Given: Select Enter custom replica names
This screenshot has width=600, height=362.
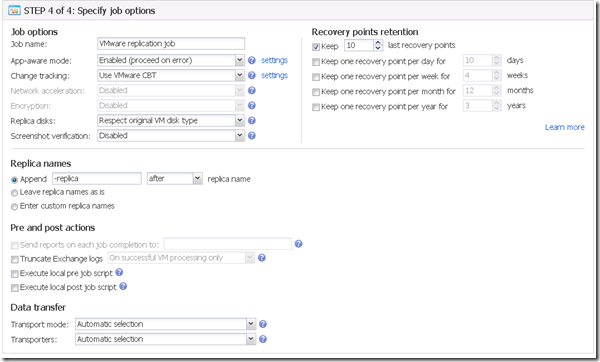Looking at the screenshot, I should [15, 207].
